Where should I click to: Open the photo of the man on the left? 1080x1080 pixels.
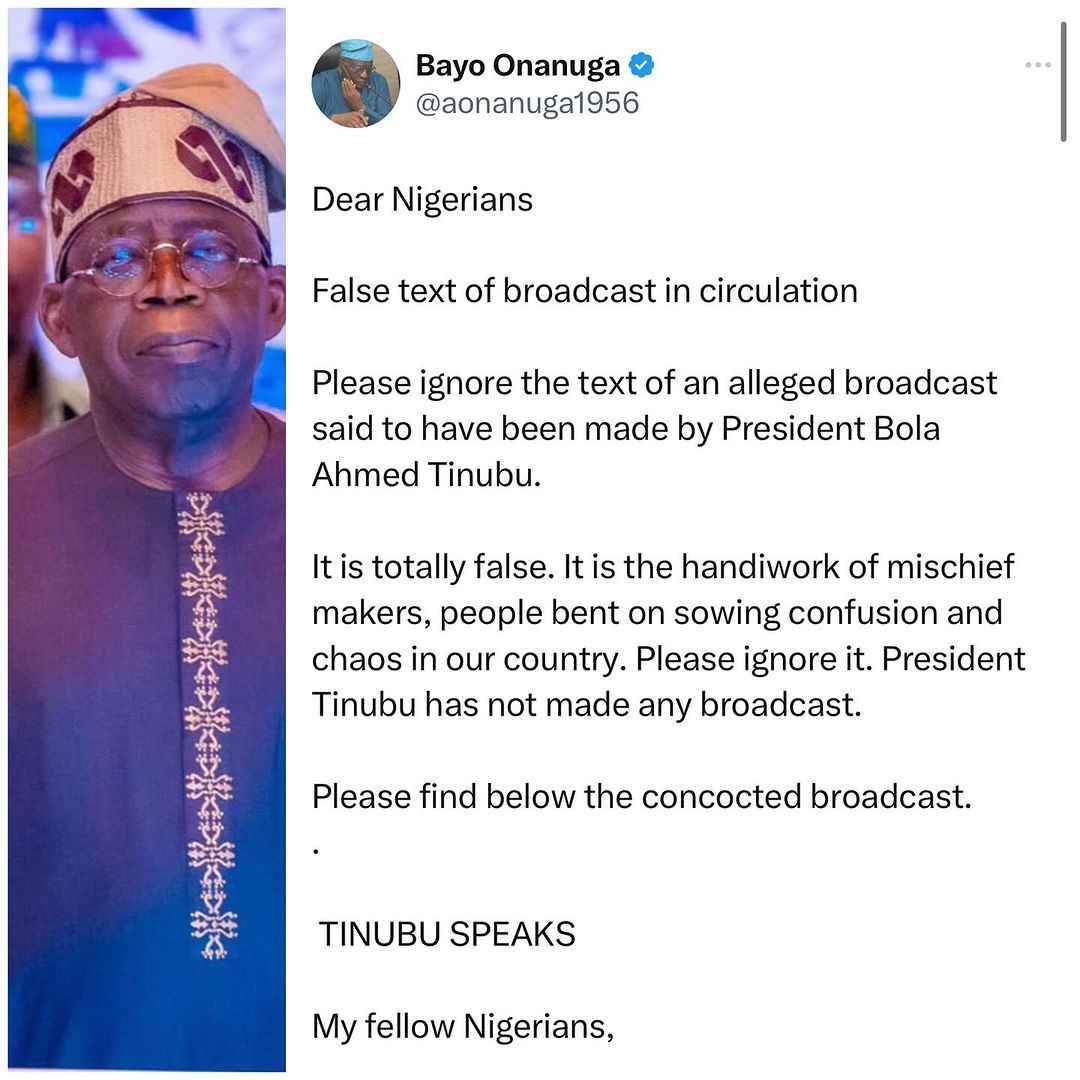(x=147, y=539)
